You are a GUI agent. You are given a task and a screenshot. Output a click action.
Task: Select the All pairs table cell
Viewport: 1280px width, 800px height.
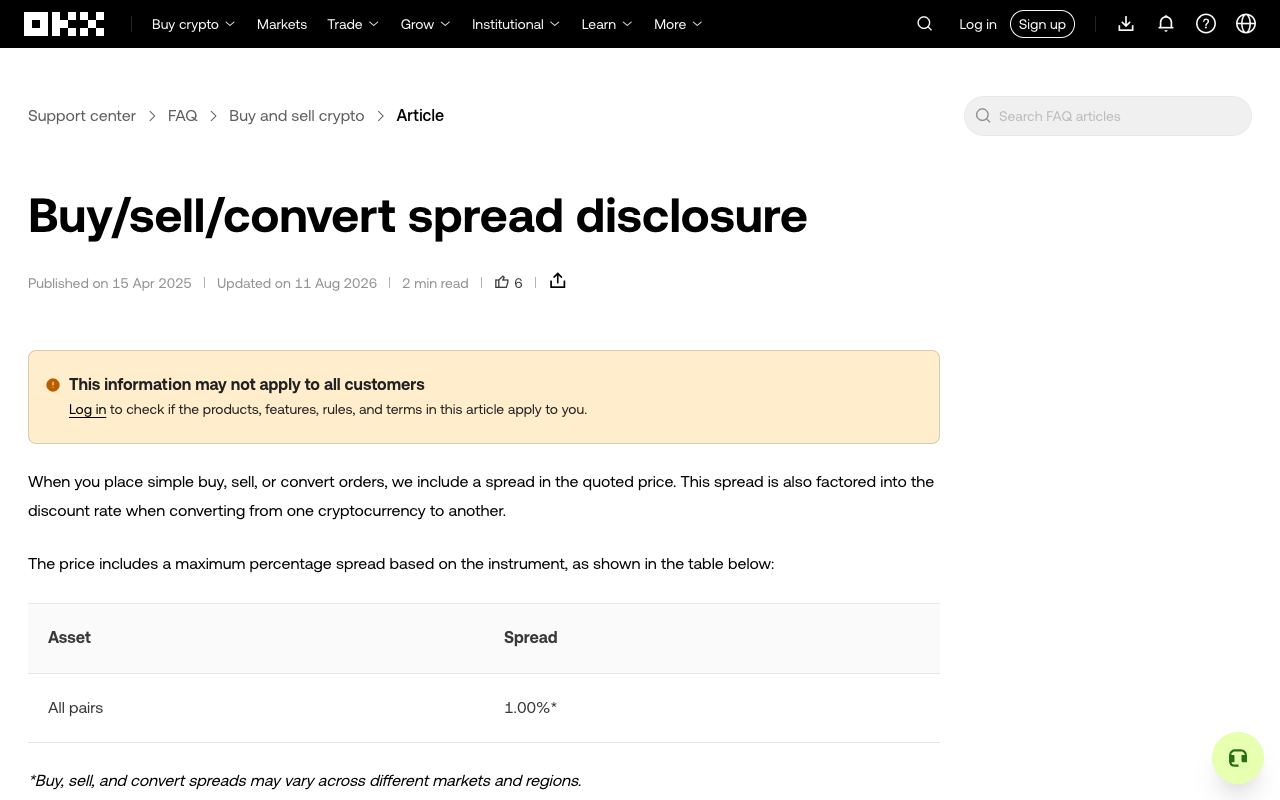click(76, 708)
